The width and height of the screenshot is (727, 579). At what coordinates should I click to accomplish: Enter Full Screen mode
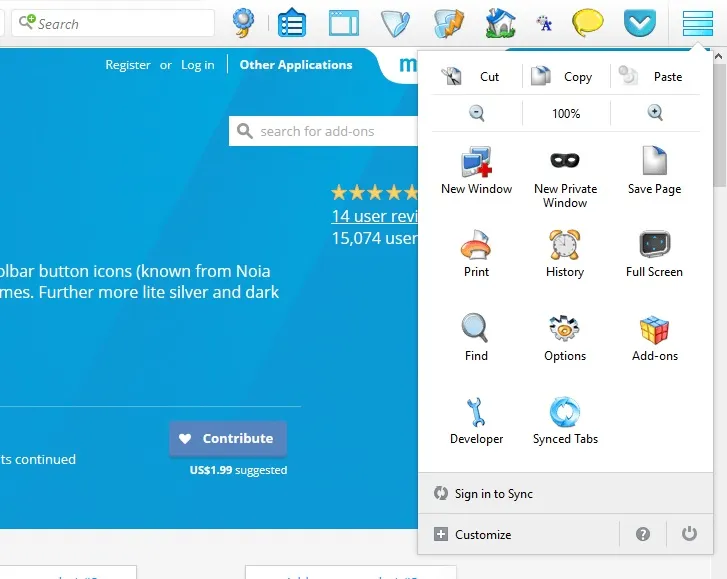pyautogui.click(x=654, y=254)
